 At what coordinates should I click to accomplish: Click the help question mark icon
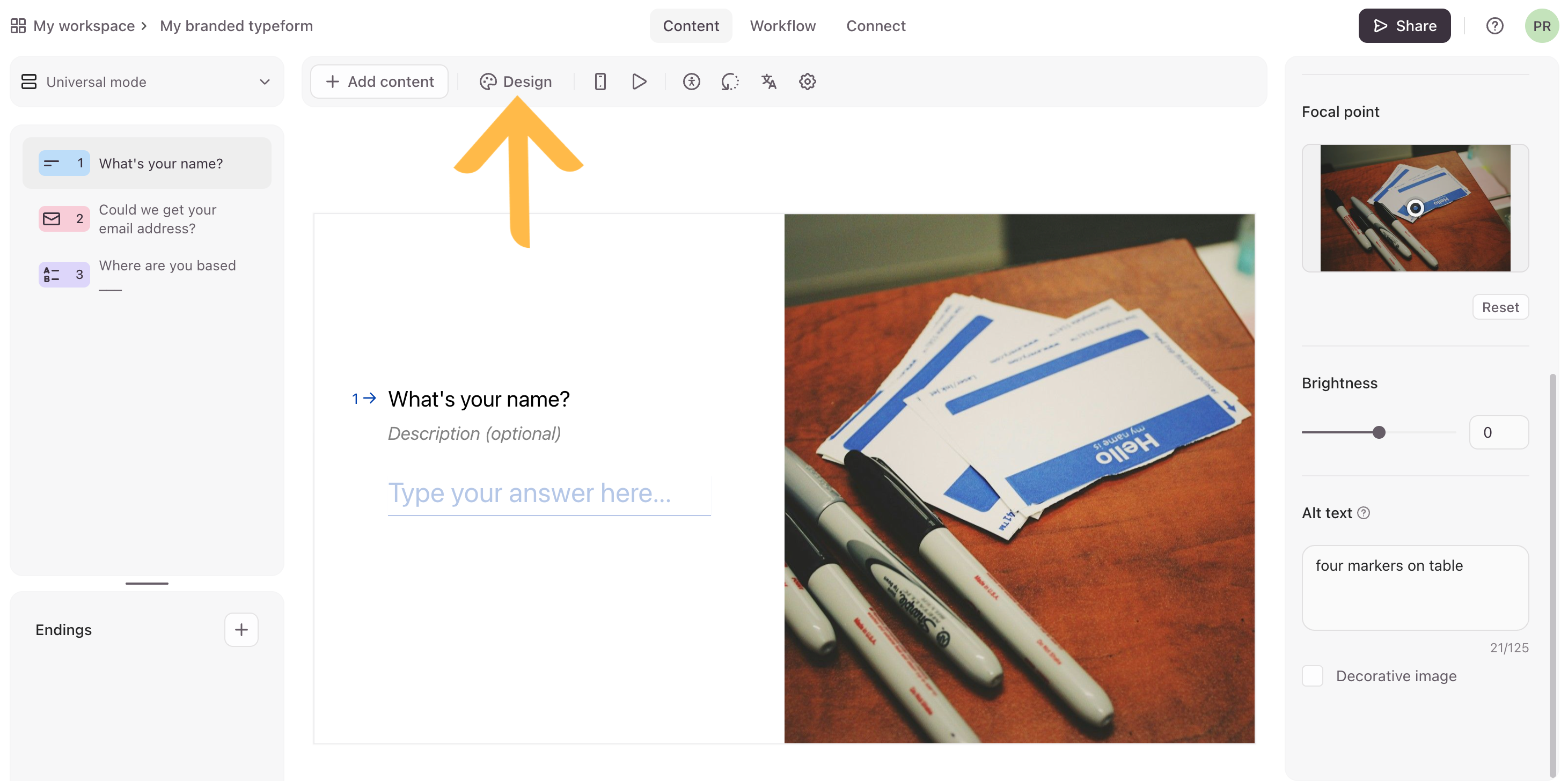coord(1494,26)
